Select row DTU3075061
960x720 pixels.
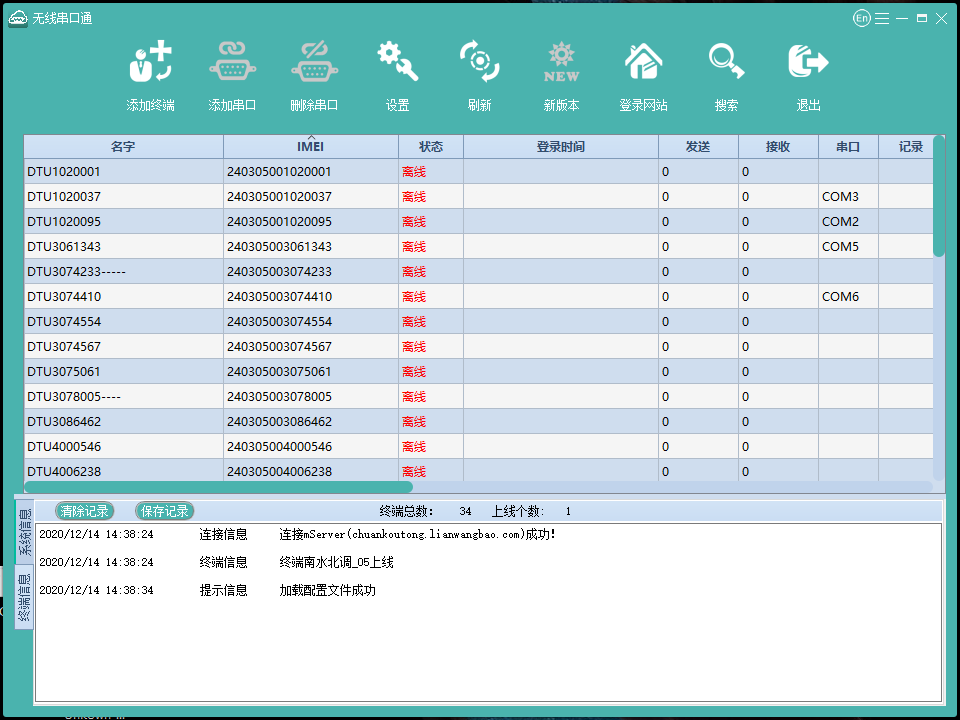coord(479,372)
